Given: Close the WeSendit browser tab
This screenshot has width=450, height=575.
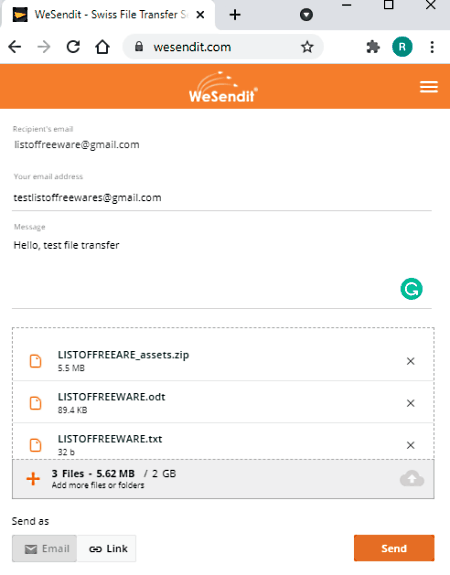Looking at the screenshot, I should [200, 15].
